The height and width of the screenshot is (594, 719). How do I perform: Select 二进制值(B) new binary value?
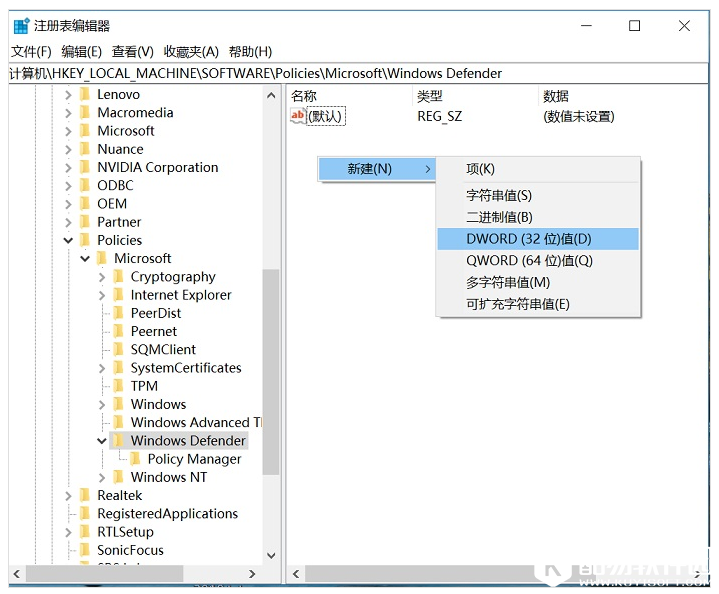point(538,217)
